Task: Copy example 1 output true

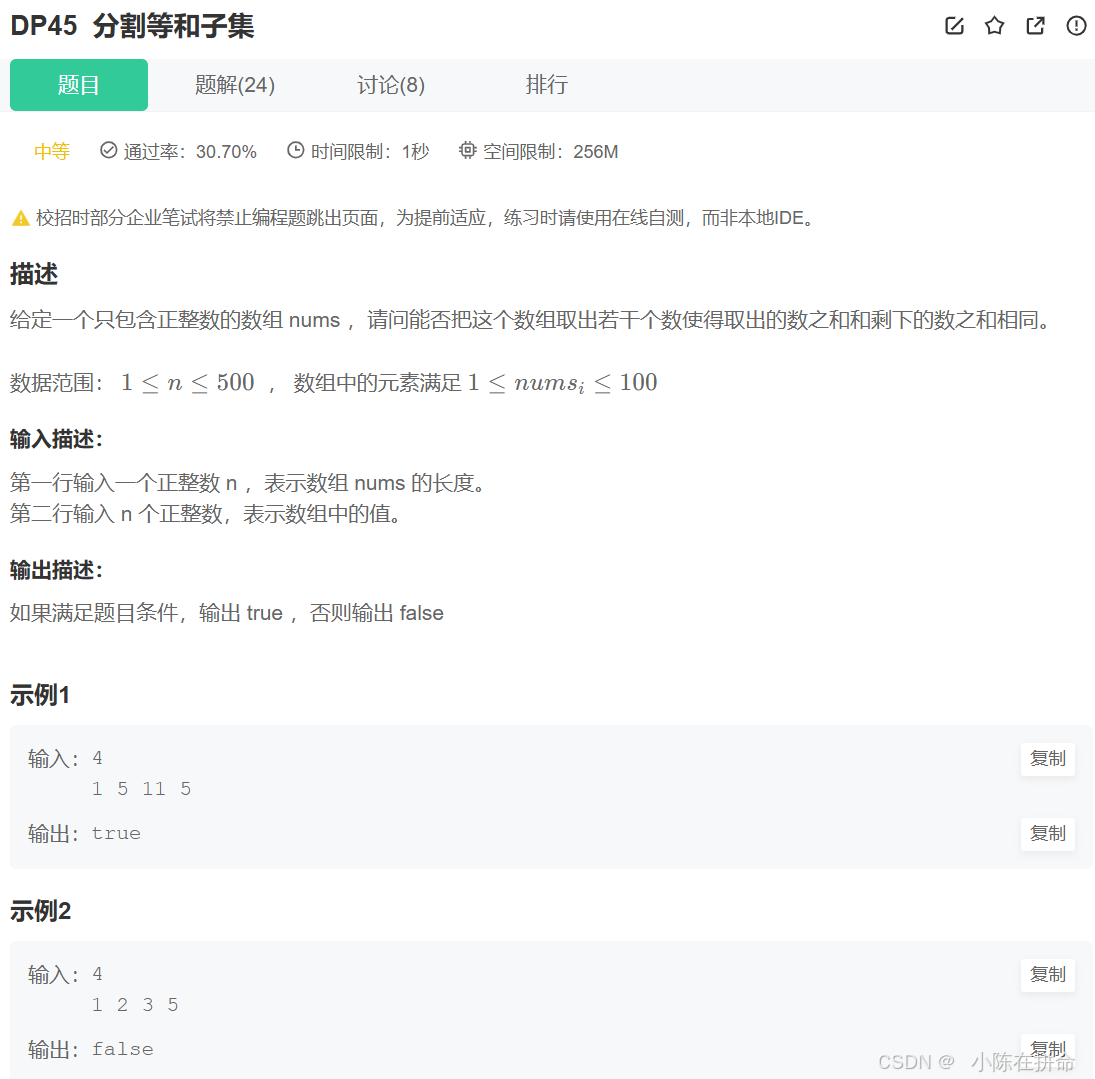Action: tap(1048, 834)
